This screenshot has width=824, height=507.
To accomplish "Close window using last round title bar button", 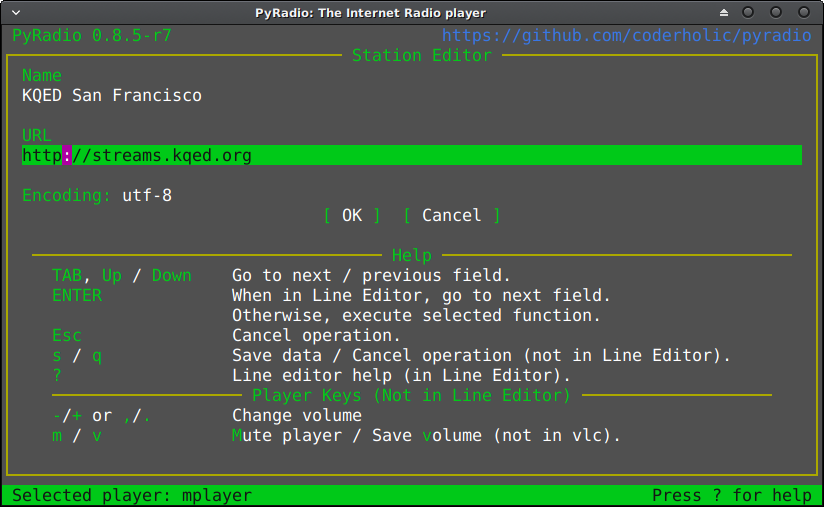I will 804,12.
